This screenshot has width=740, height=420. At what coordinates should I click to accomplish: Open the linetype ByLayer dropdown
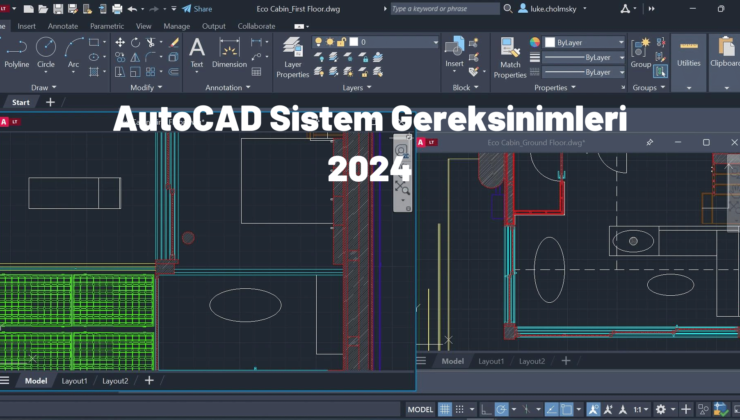[x=584, y=72]
